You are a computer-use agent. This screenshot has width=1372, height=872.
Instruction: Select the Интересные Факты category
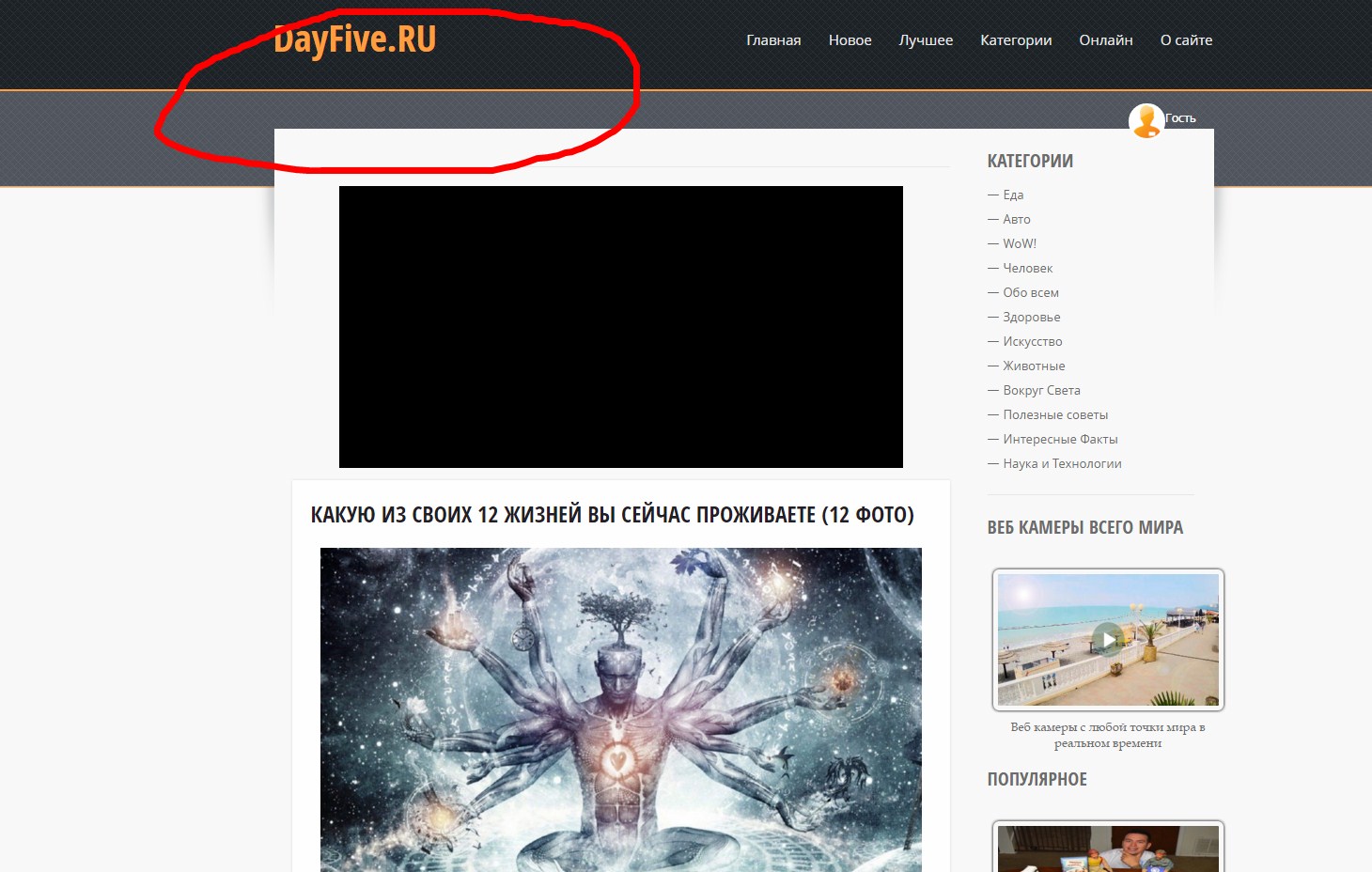tap(1060, 439)
